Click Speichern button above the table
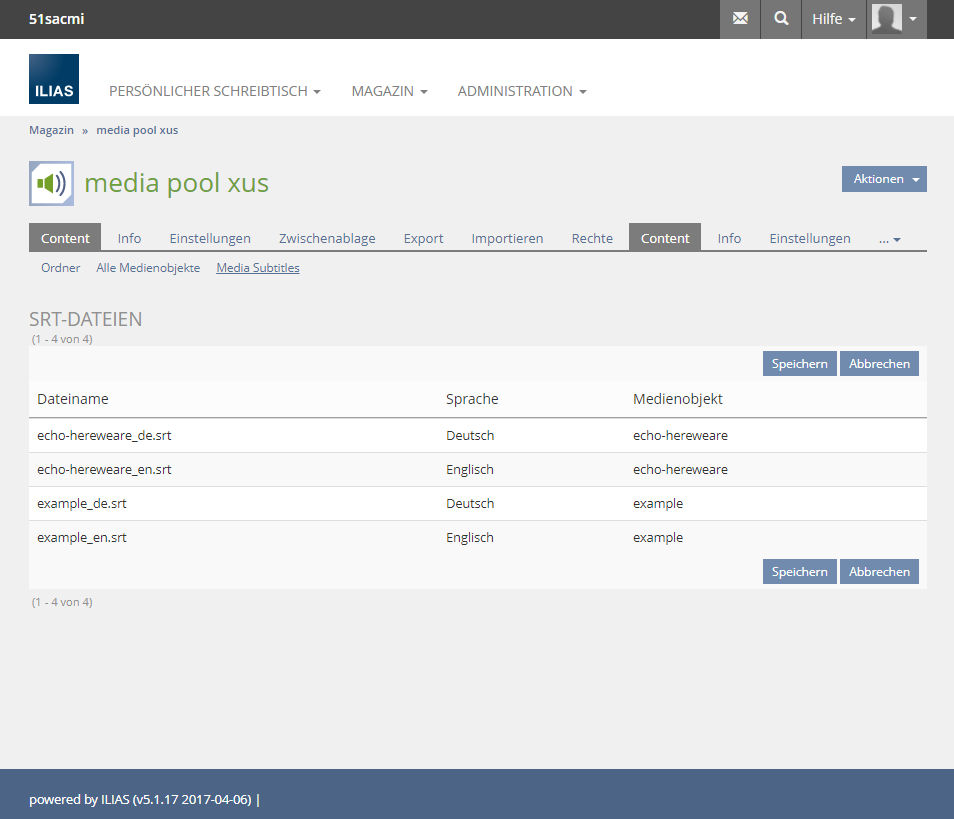The image size is (954, 819). [799, 364]
